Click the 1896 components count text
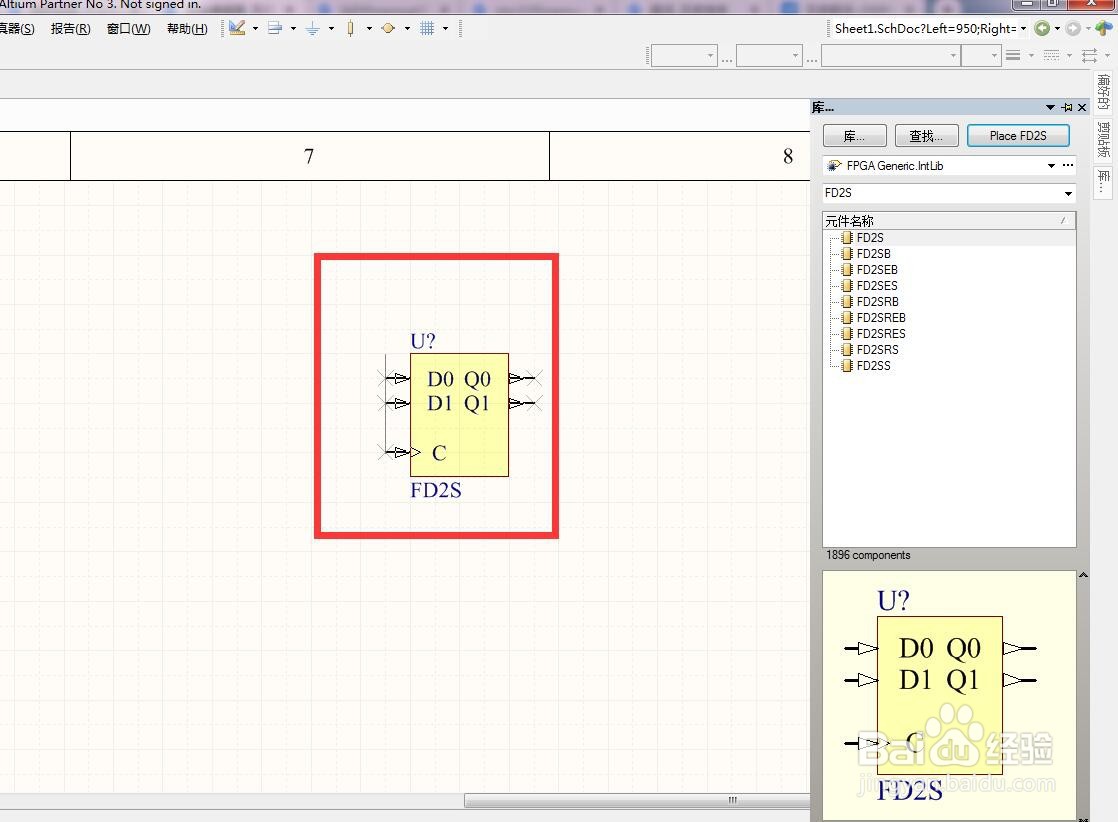This screenshot has height=822, width=1118. pyautogui.click(x=868, y=555)
